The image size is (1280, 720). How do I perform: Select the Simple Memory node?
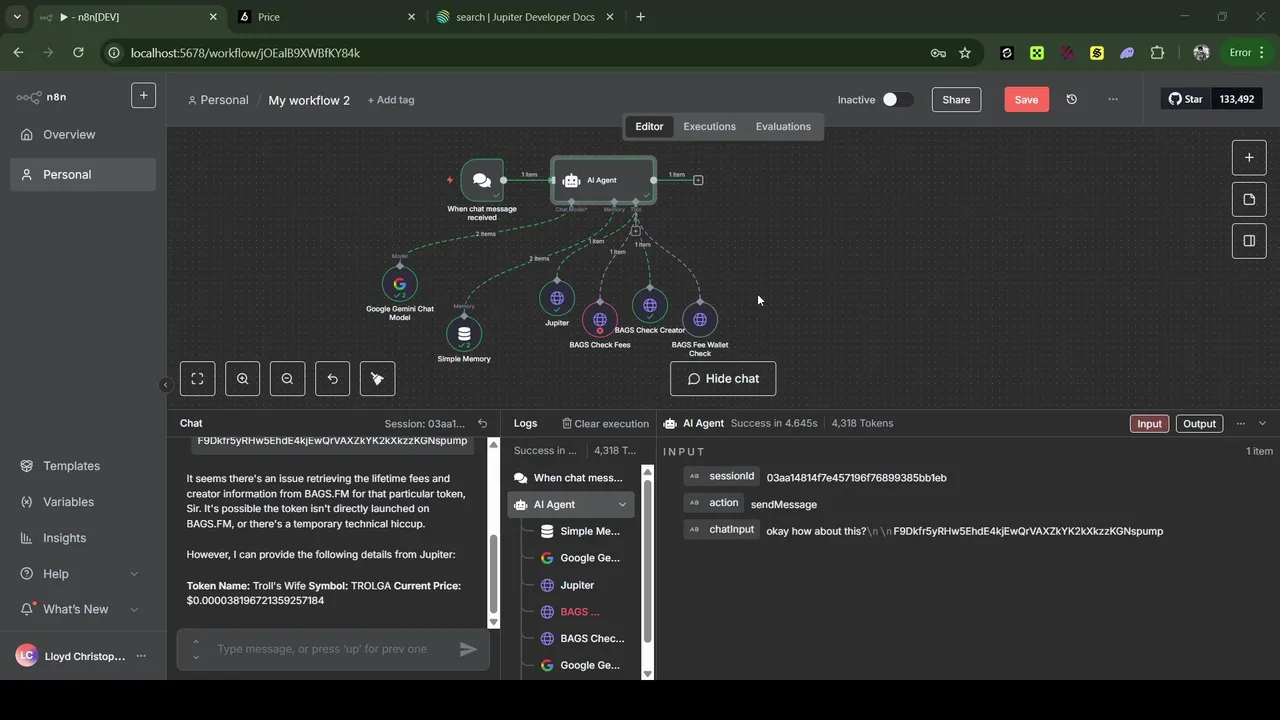pos(464,334)
